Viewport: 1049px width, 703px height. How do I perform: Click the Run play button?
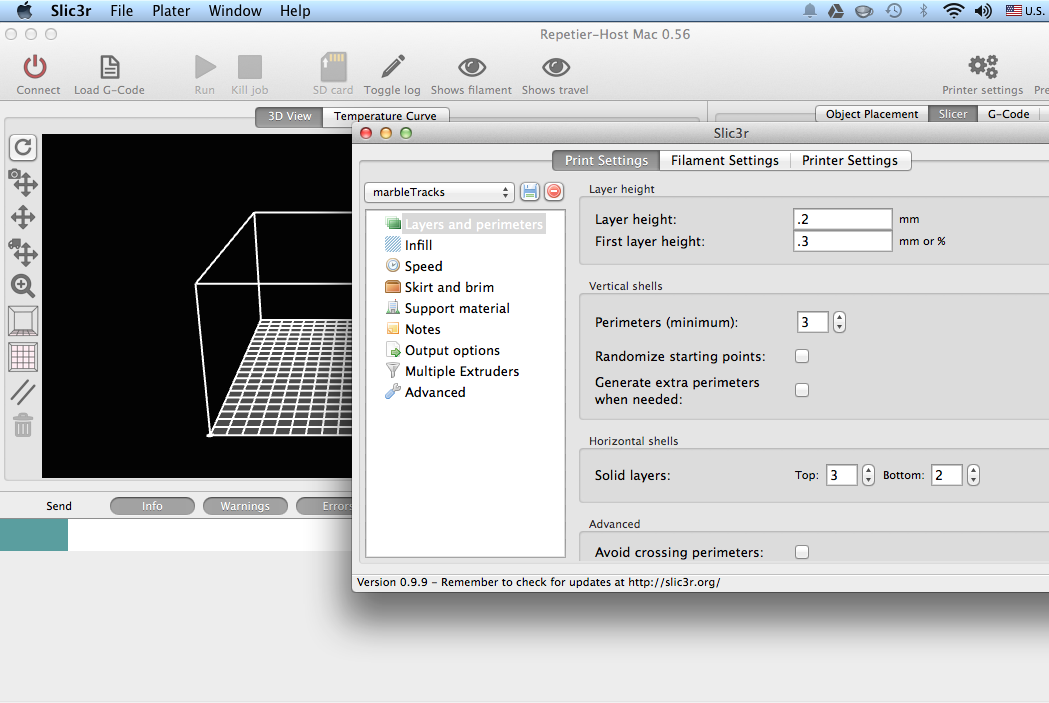[205, 67]
